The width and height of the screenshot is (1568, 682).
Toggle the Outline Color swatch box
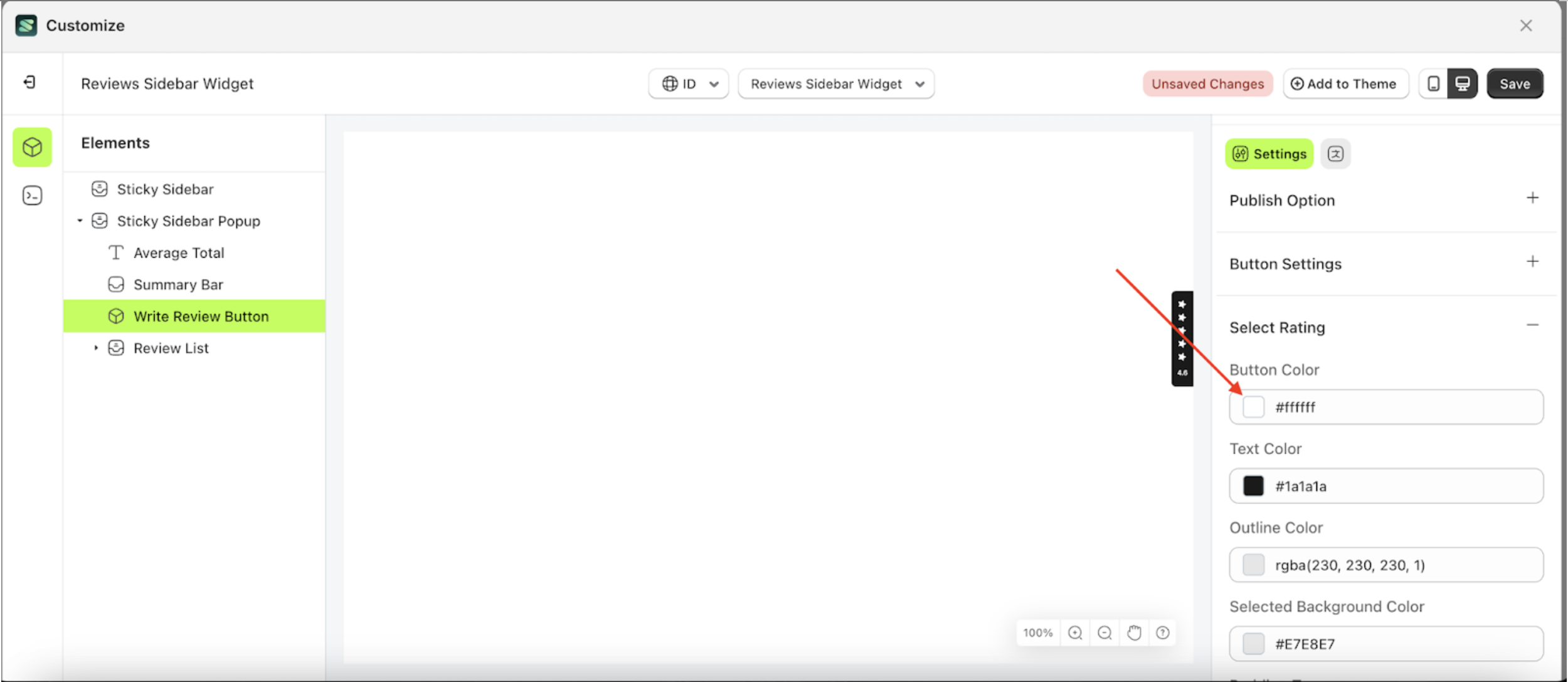(x=1253, y=565)
